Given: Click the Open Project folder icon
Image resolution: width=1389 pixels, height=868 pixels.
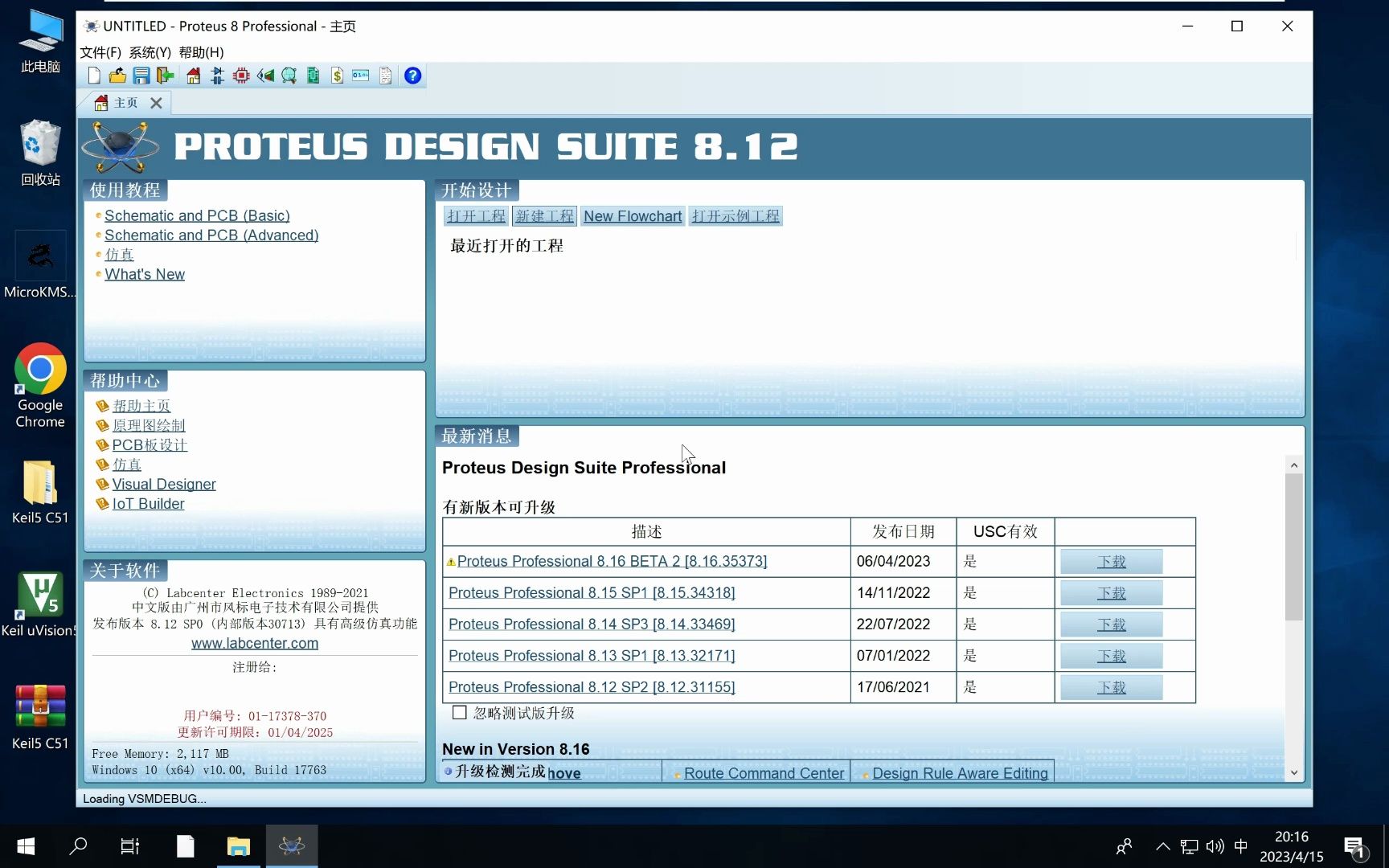Looking at the screenshot, I should click(x=117, y=76).
